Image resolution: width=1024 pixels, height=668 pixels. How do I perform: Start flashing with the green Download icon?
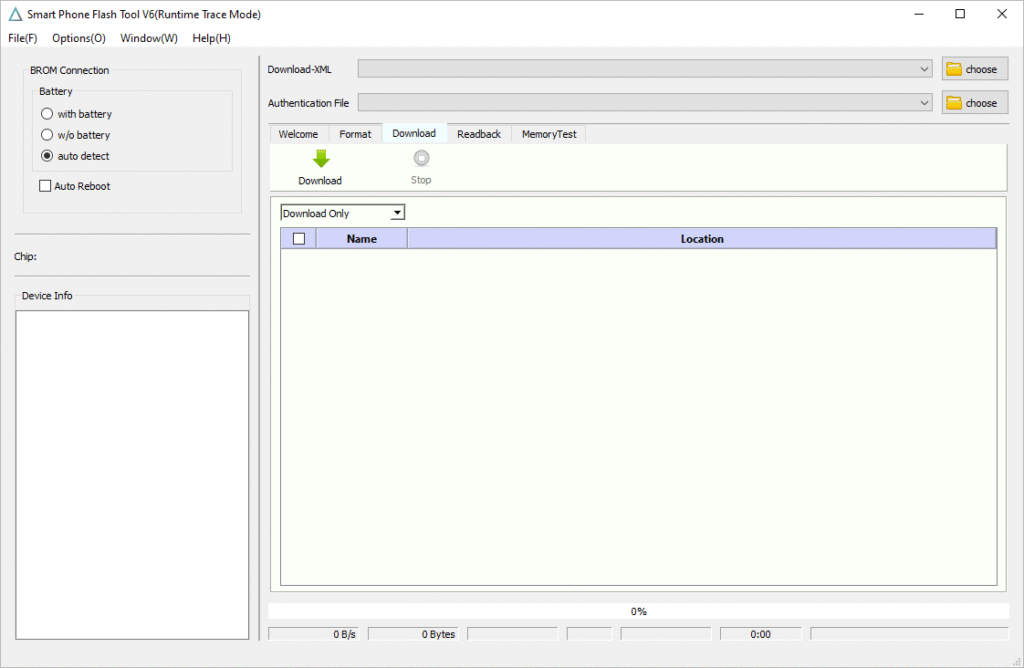(319, 167)
